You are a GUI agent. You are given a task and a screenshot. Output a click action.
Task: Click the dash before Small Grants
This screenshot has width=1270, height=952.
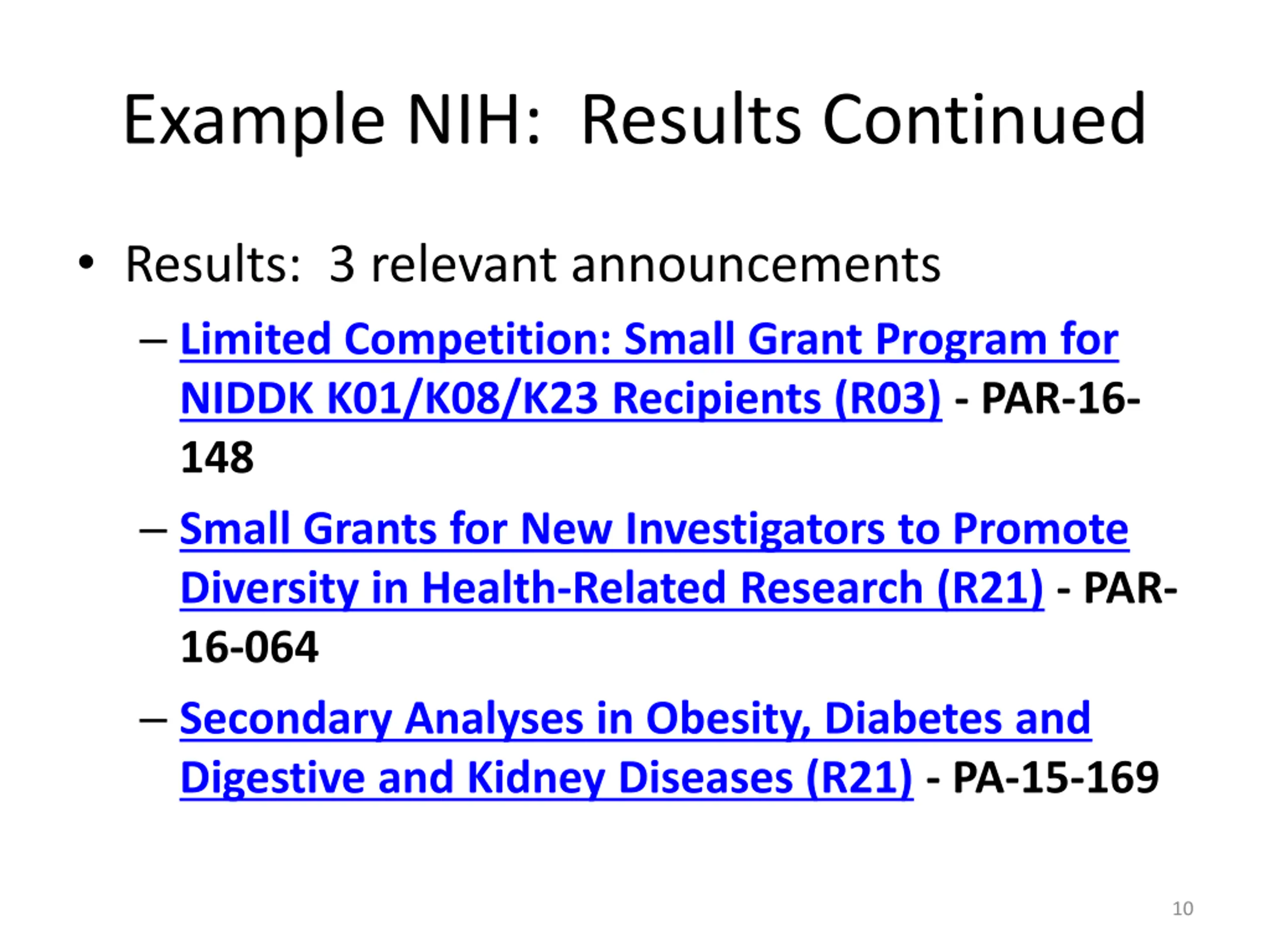153,530
